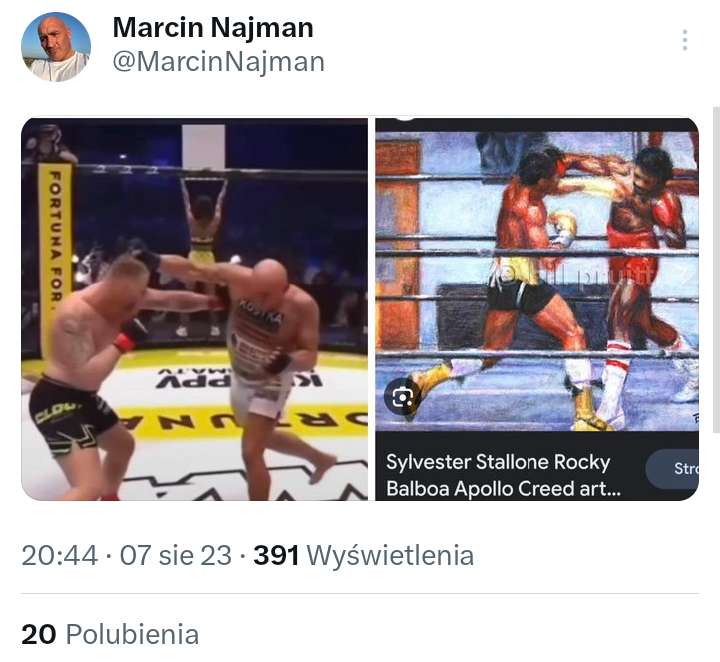Click the partially visible Stro... button
This screenshot has height=662, width=720.
click(673, 469)
